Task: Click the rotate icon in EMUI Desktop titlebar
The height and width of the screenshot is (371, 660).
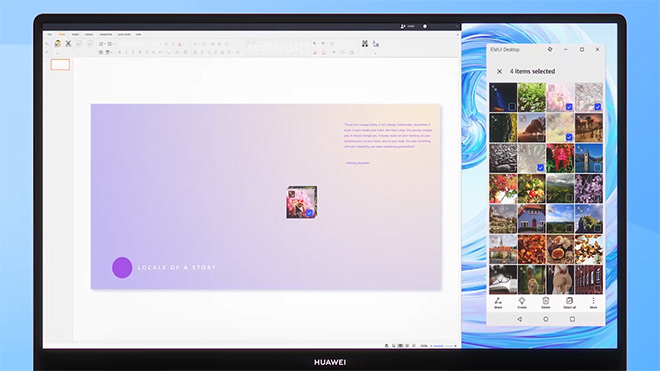Action: pos(550,49)
